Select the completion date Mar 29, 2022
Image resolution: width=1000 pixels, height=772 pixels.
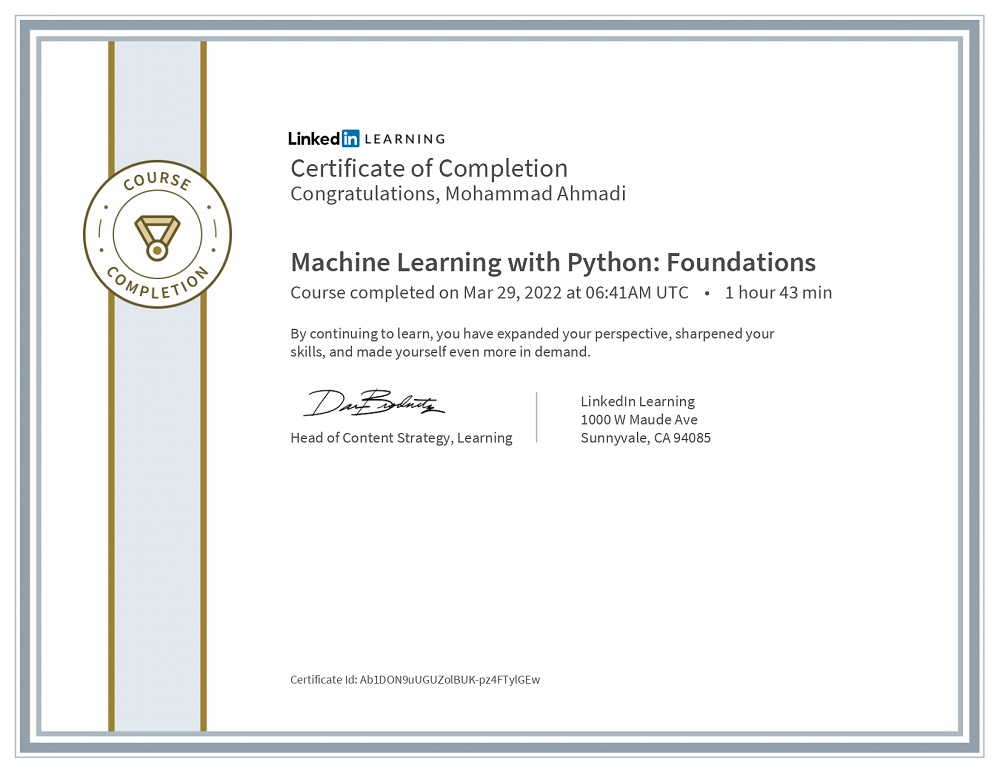(512, 293)
